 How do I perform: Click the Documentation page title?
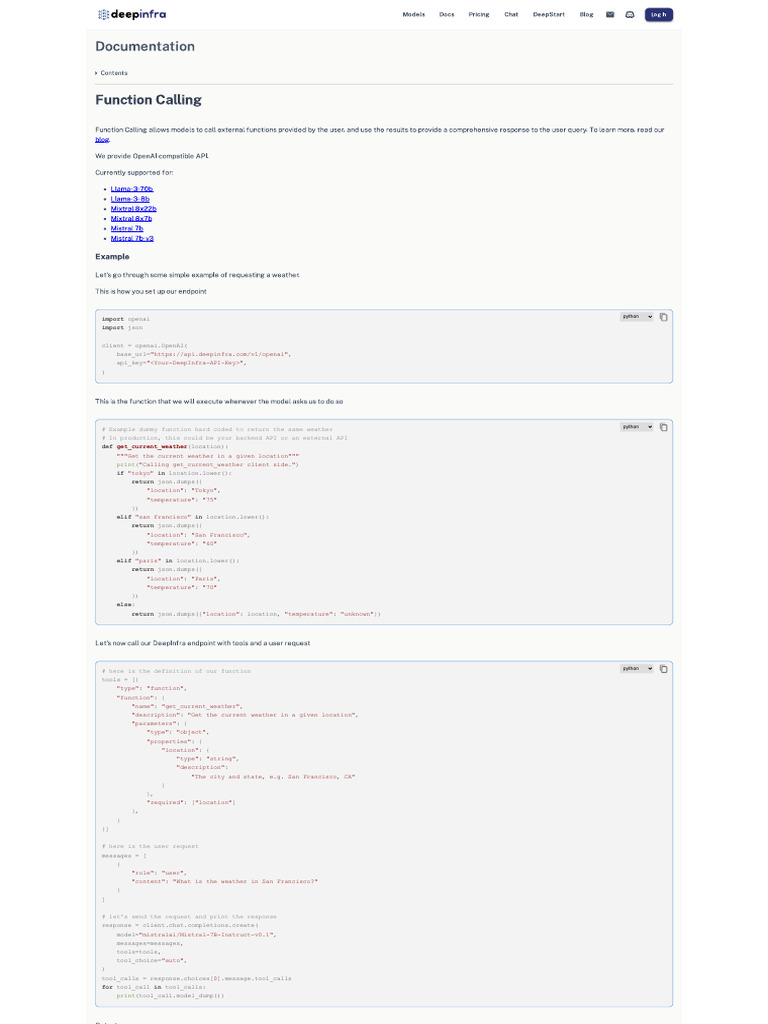(x=145, y=46)
